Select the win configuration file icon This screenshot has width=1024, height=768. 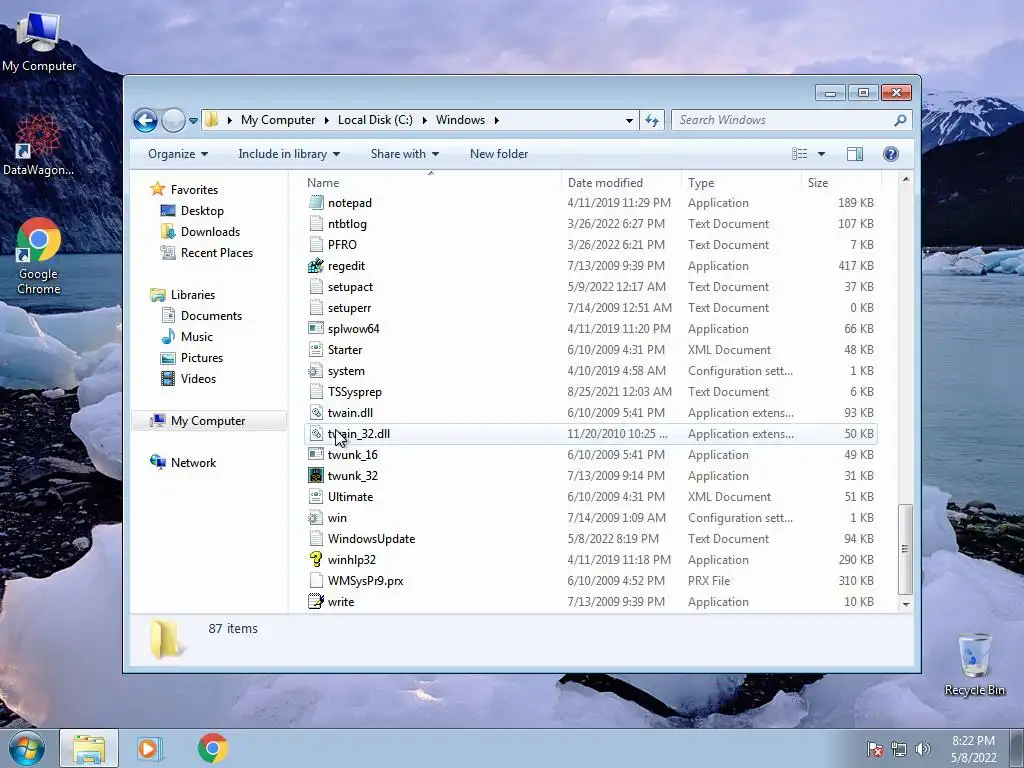[x=316, y=518]
